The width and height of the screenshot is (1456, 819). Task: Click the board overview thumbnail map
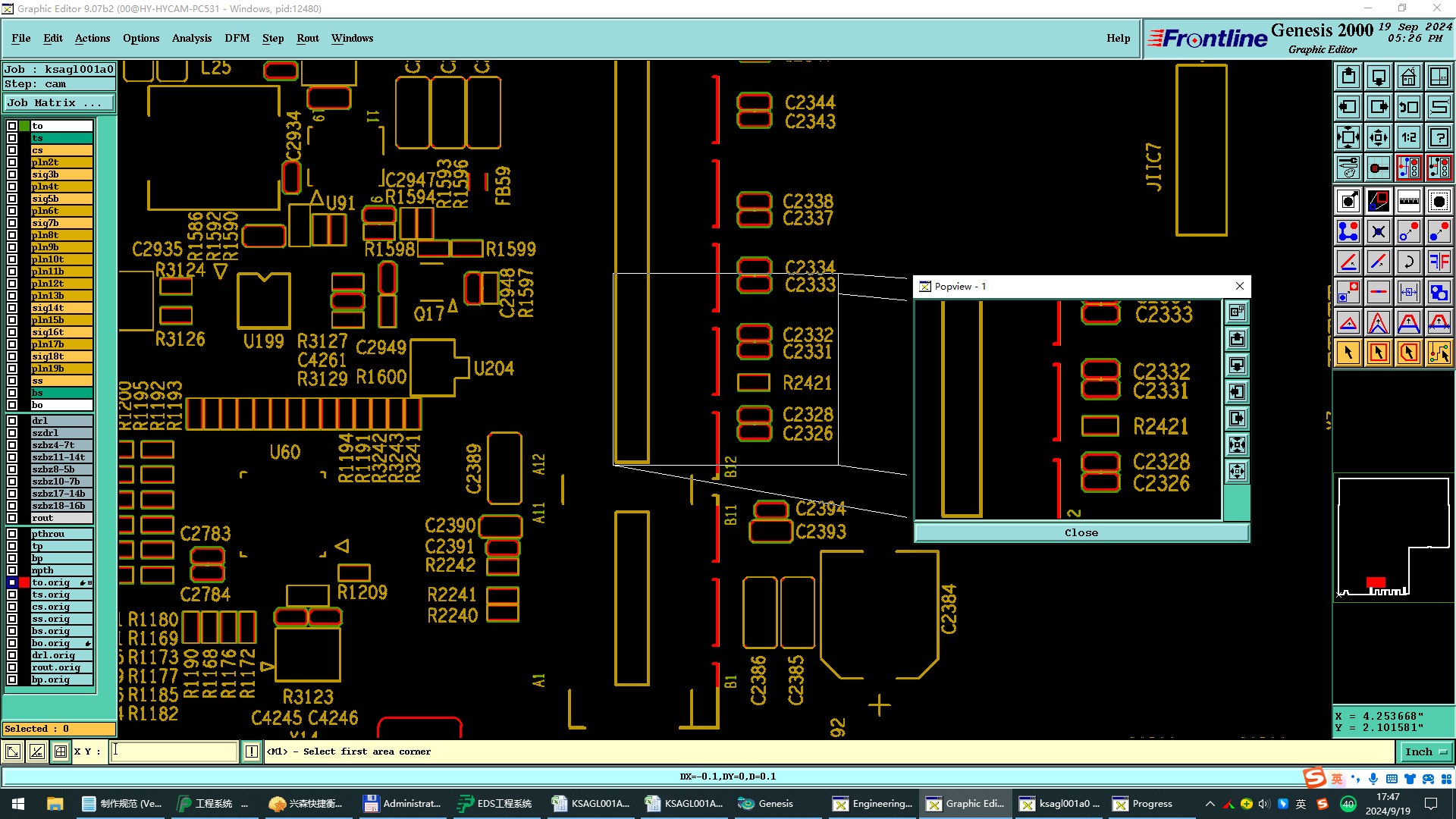point(1394,537)
